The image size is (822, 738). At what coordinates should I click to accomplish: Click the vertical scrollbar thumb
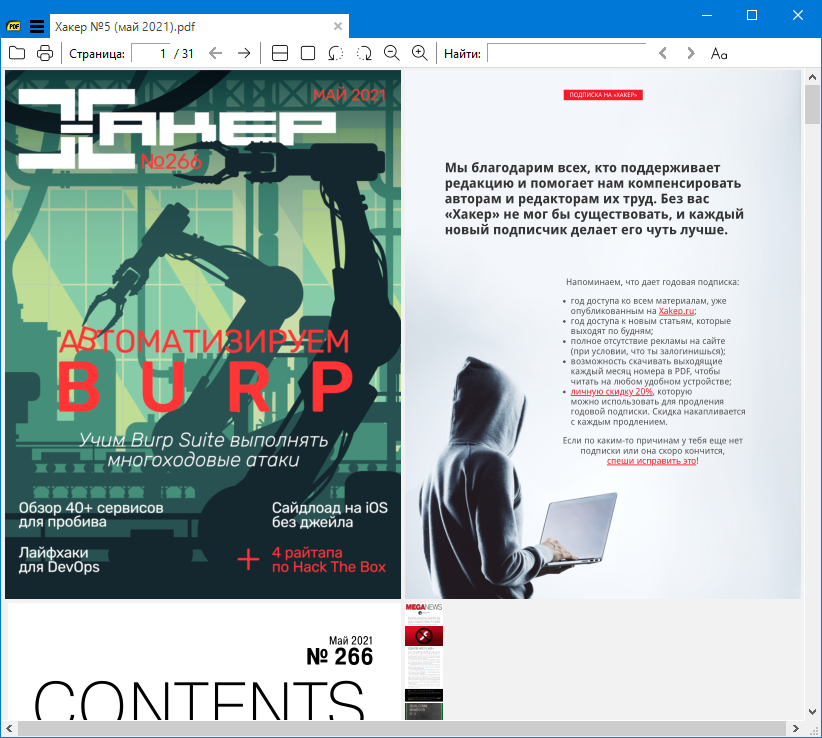pyautogui.click(x=813, y=104)
